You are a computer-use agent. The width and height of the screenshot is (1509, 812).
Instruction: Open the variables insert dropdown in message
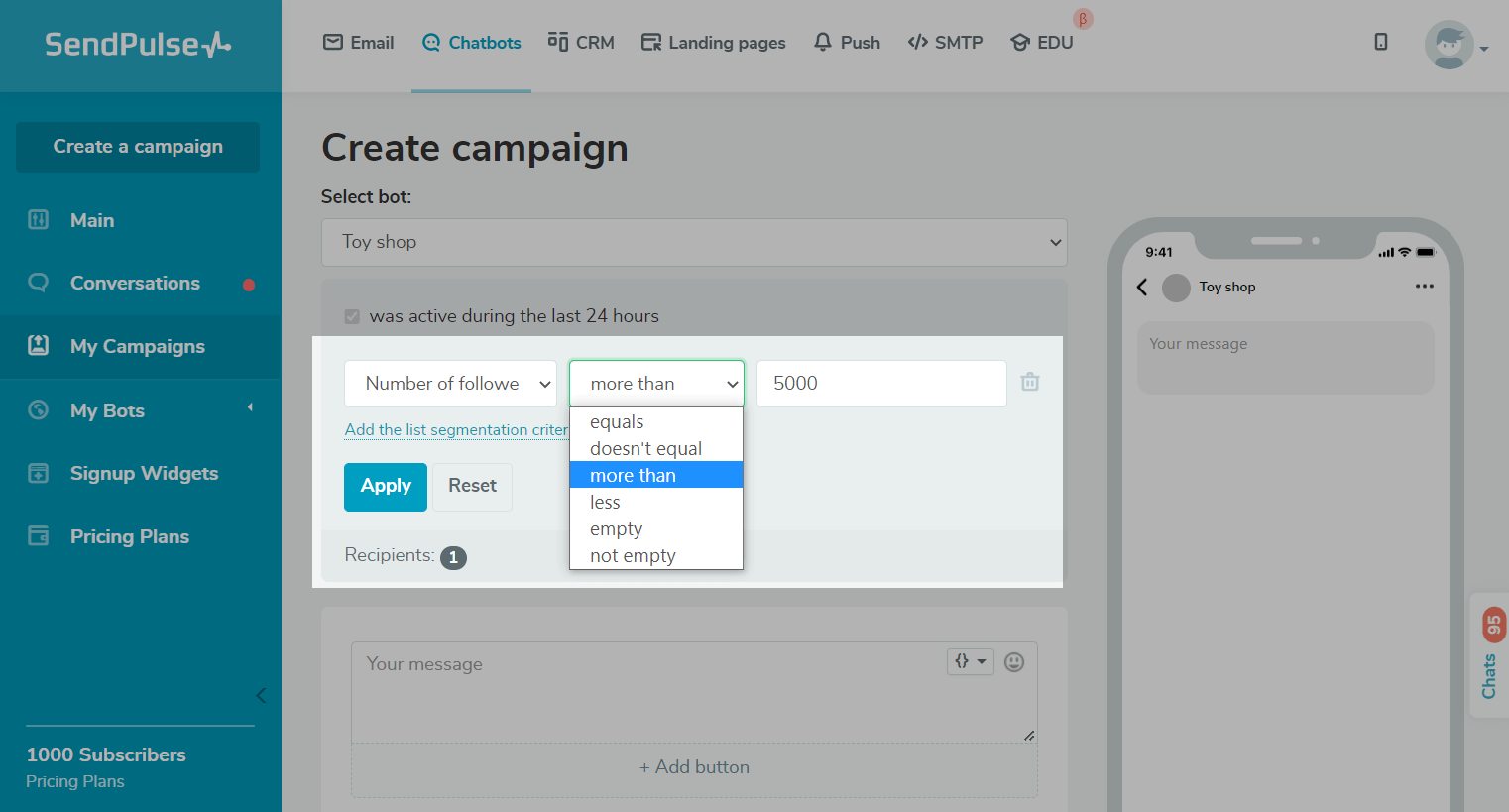pos(970,661)
